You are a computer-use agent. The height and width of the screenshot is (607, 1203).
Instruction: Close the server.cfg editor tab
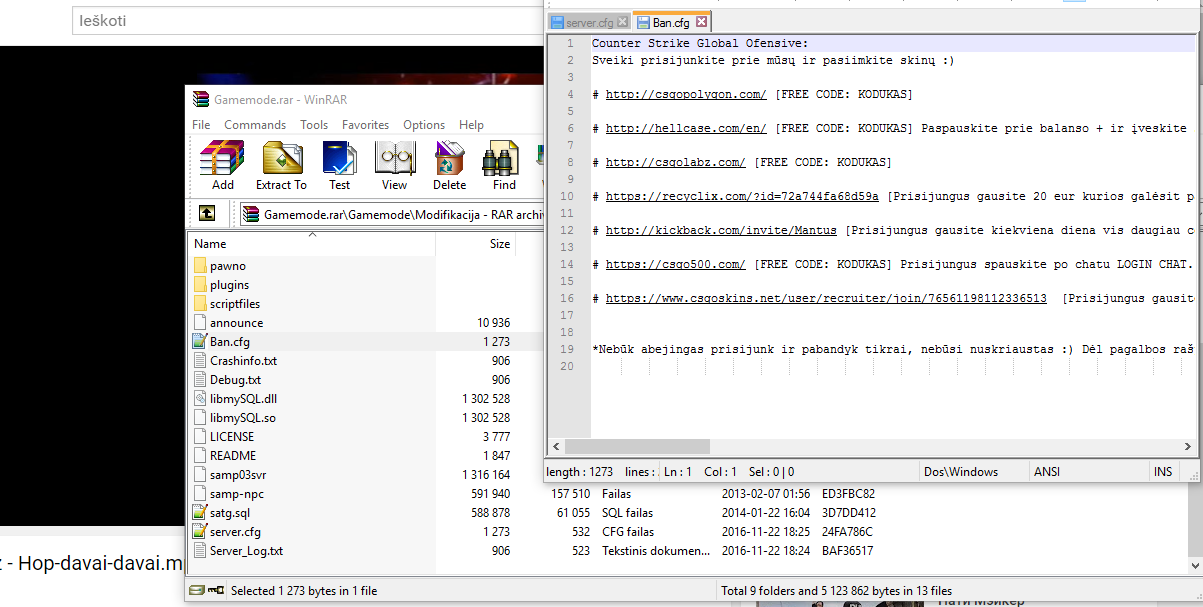[x=622, y=21]
